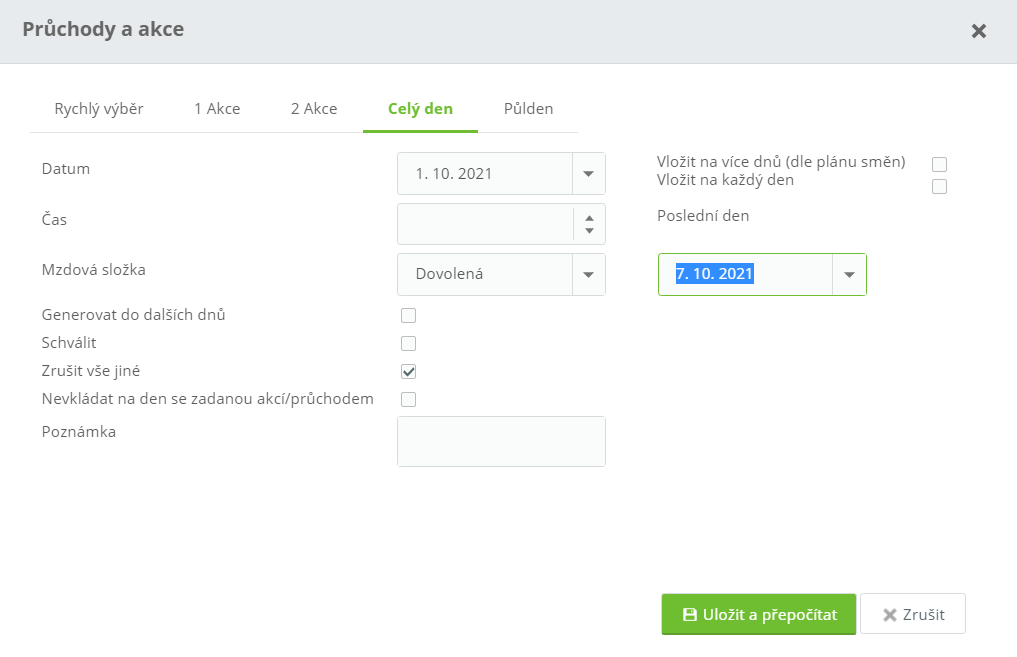Increase the Čas value with up arrow
1017x657 pixels.
coord(589,218)
